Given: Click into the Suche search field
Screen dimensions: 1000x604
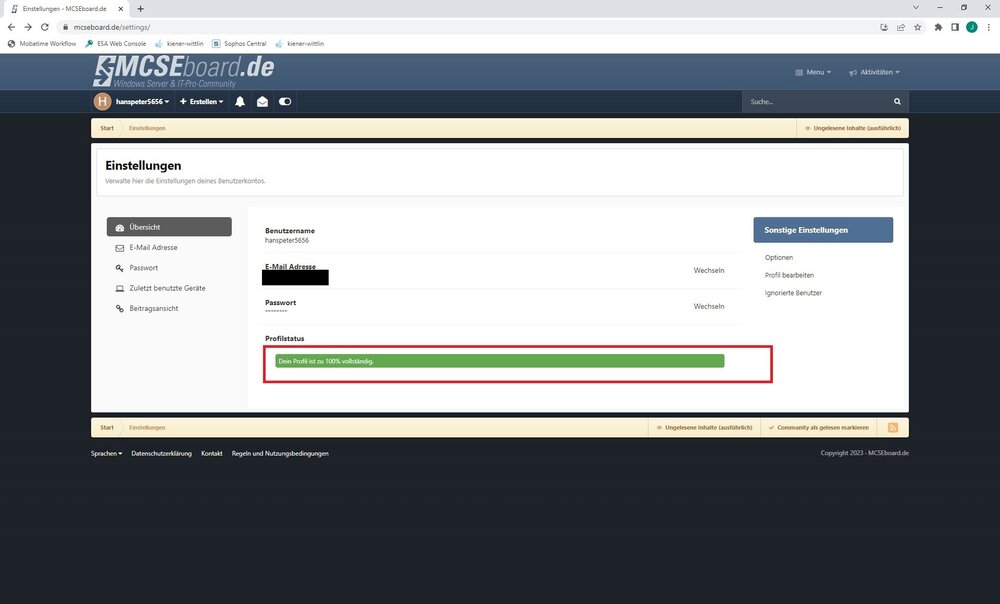Looking at the screenshot, I should (x=815, y=102).
